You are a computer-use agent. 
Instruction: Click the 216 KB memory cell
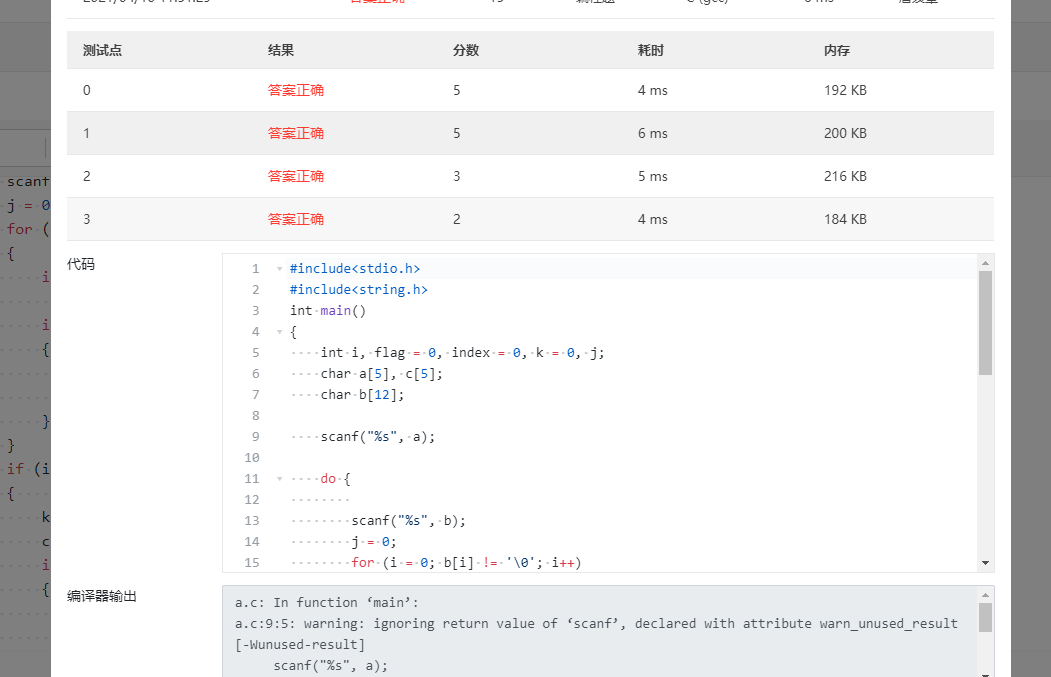[x=845, y=176]
